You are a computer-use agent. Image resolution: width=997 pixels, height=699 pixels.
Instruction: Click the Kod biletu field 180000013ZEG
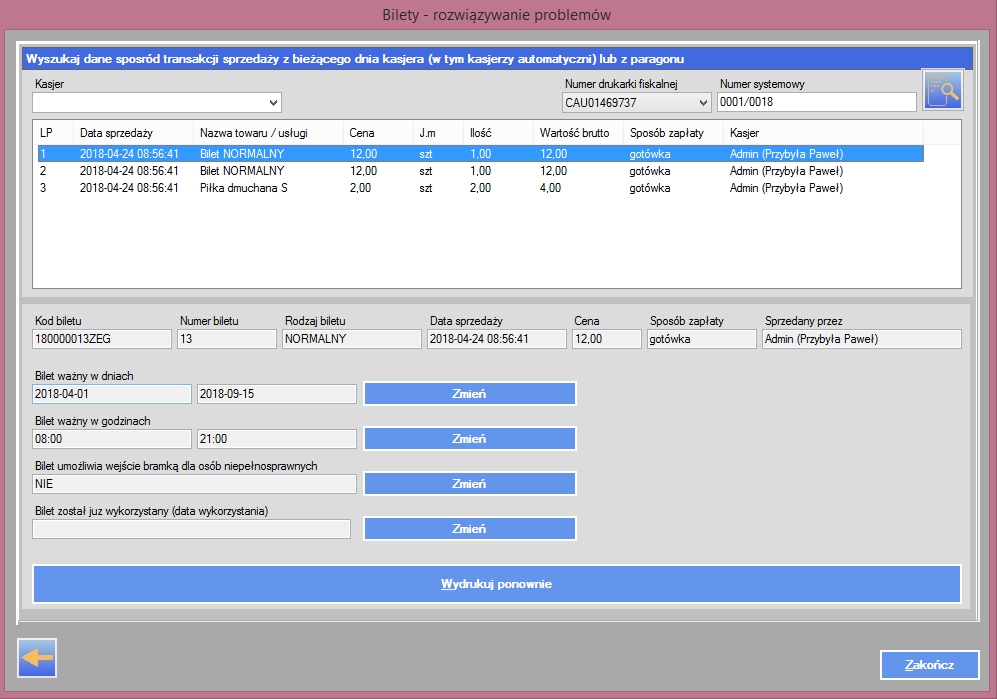(x=102, y=339)
